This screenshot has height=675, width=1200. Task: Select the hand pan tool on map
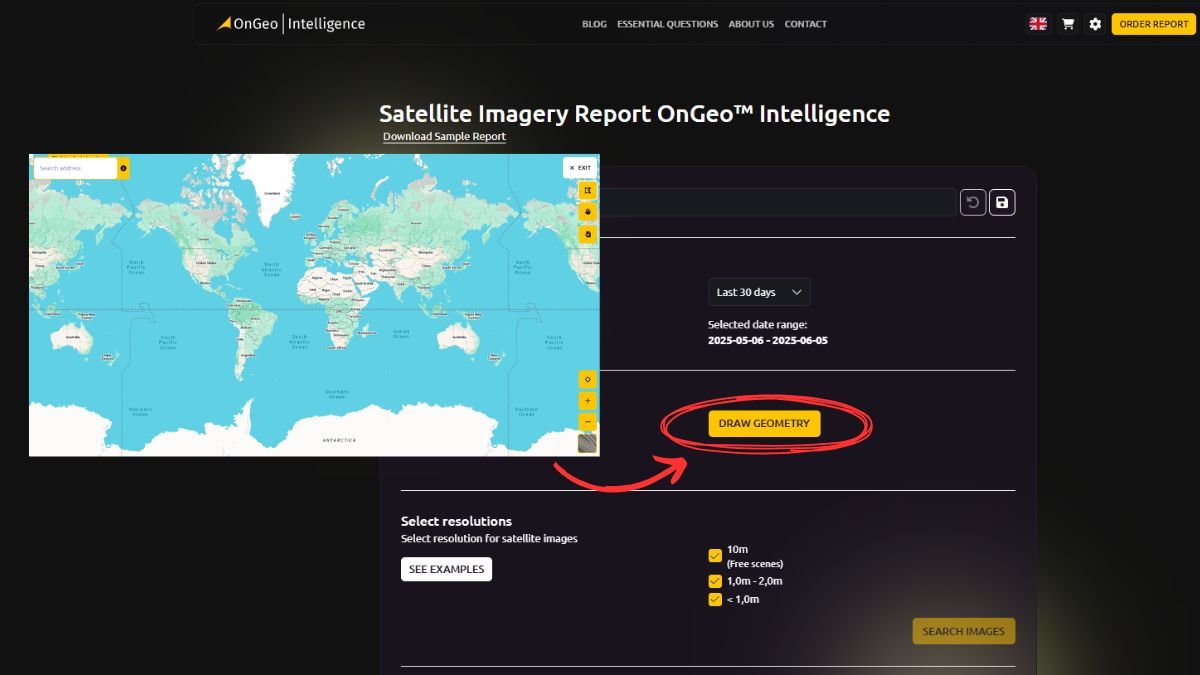coord(588,212)
